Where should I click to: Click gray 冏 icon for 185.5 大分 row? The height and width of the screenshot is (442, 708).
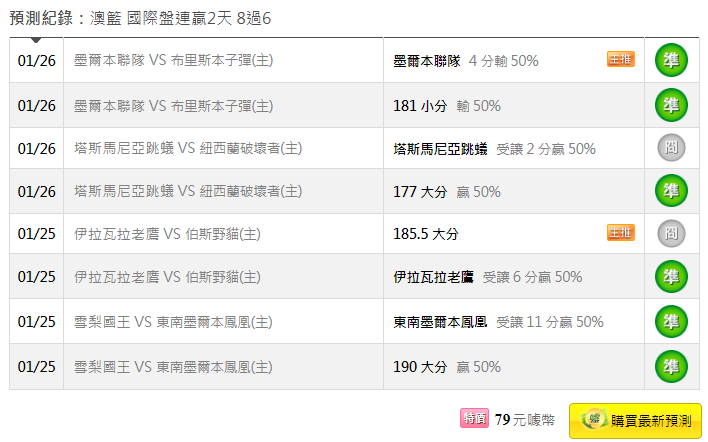pos(671,233)
